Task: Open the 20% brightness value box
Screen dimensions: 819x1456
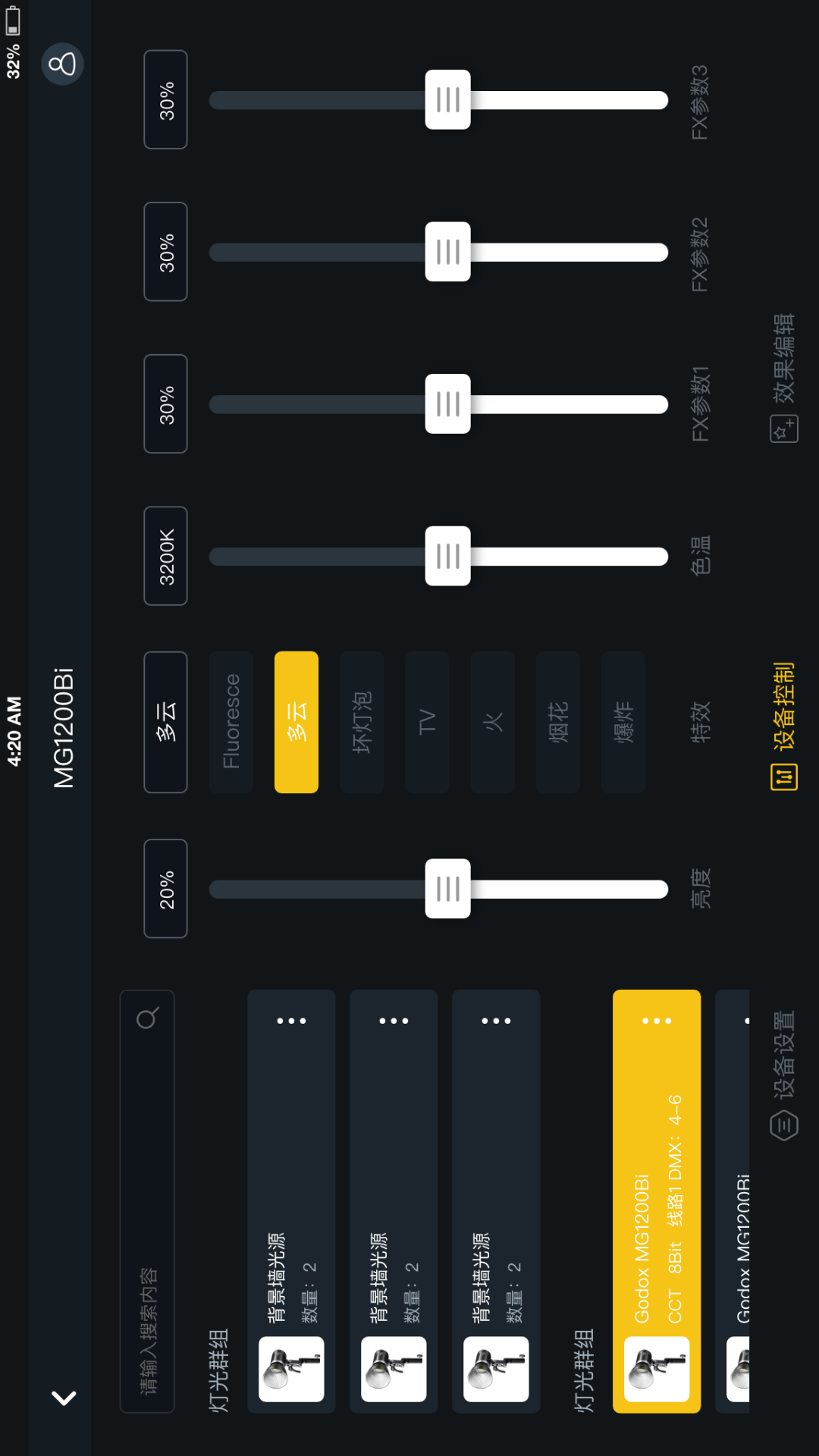Action: pyautogui.click(x=166, y=889)
